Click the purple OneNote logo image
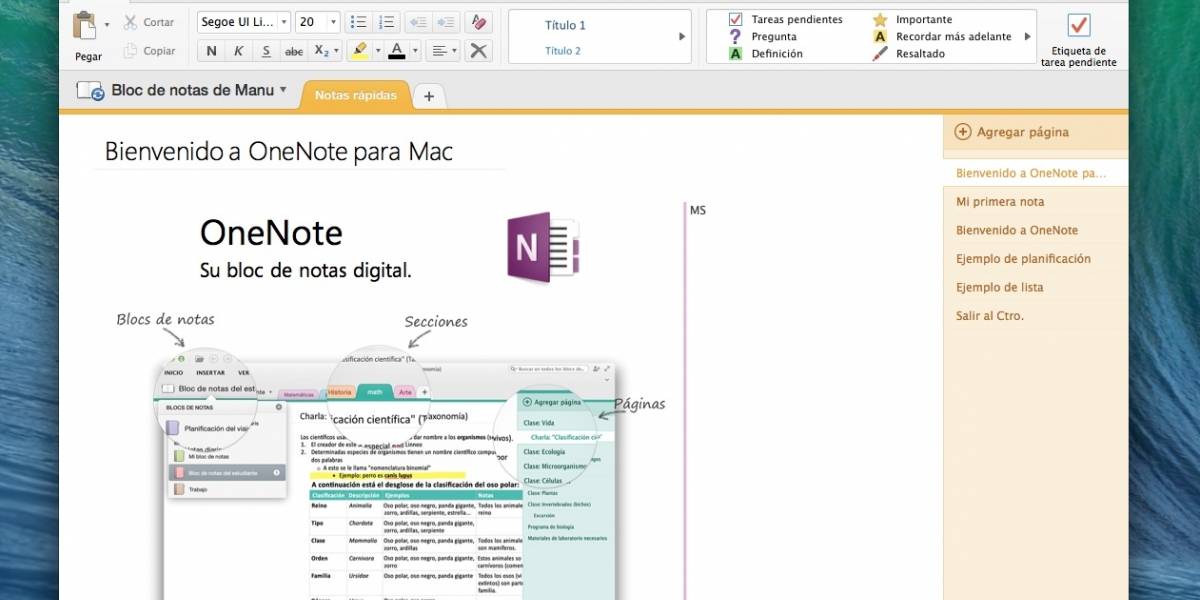This screenshot has height=600, width=1200. [543, 247]
